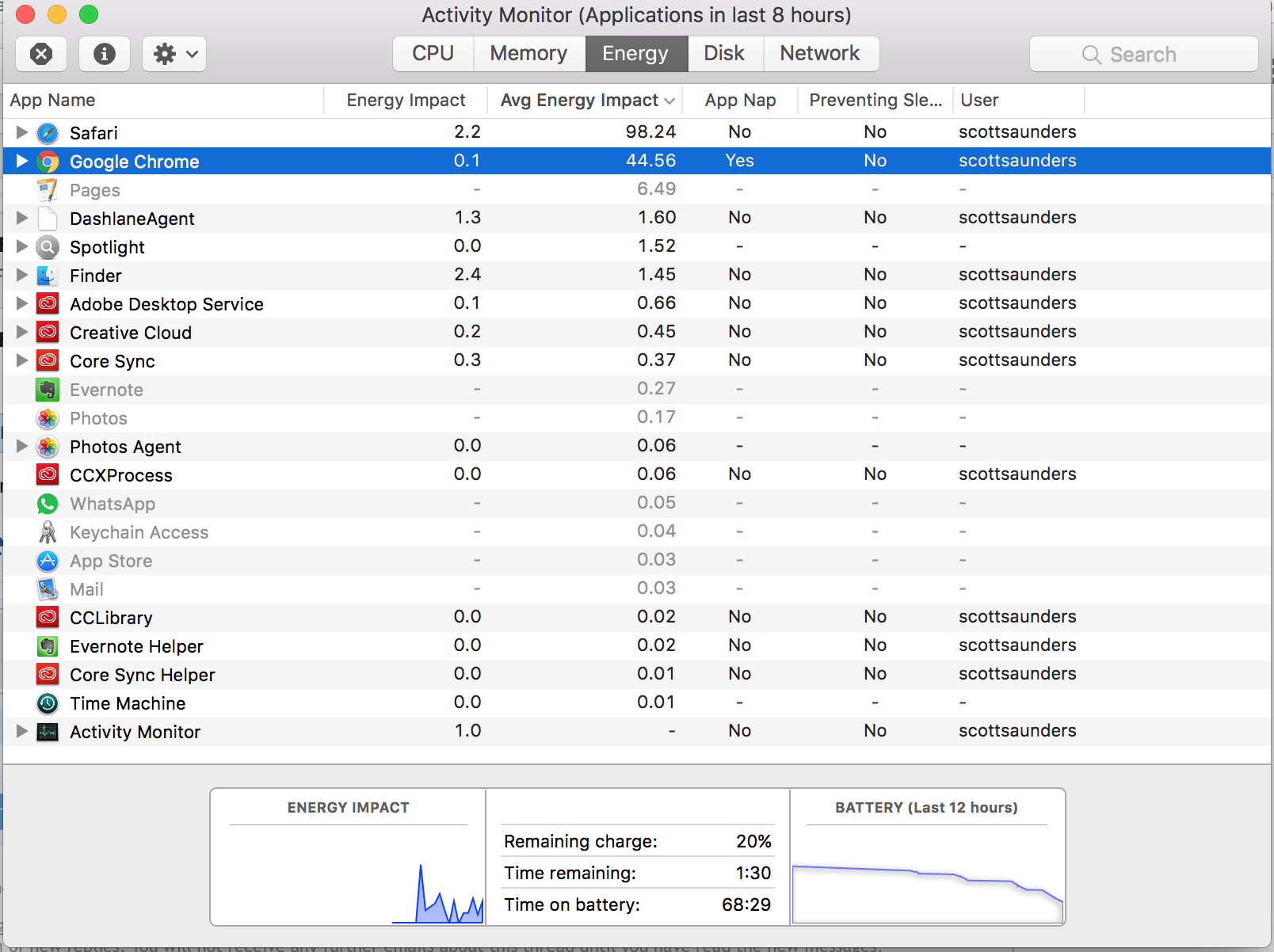
Task: Expand the DashlaneAgent row
Action: (22, 218)
